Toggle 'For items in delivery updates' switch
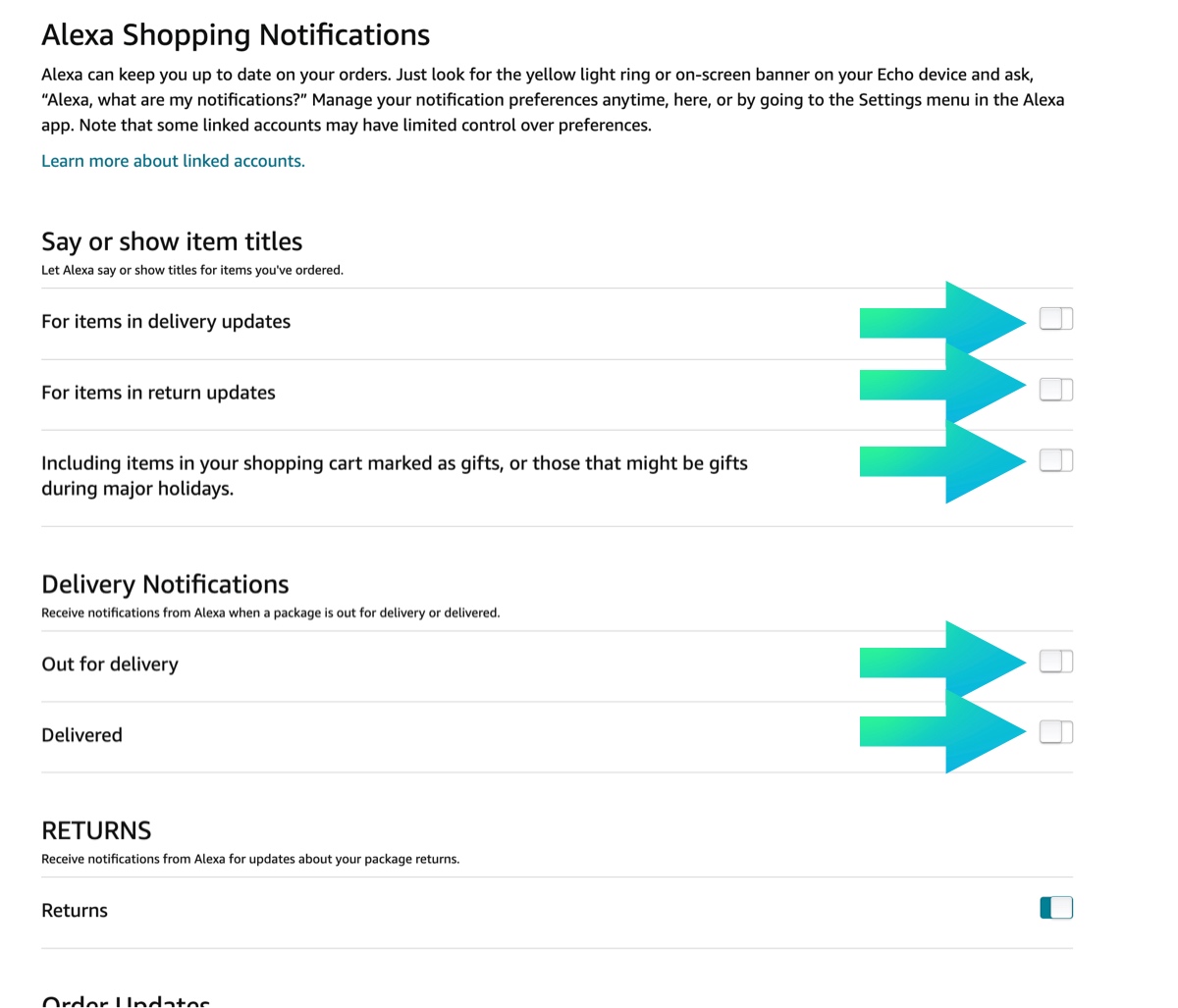1178x1008 pixels. (1055, 319)
